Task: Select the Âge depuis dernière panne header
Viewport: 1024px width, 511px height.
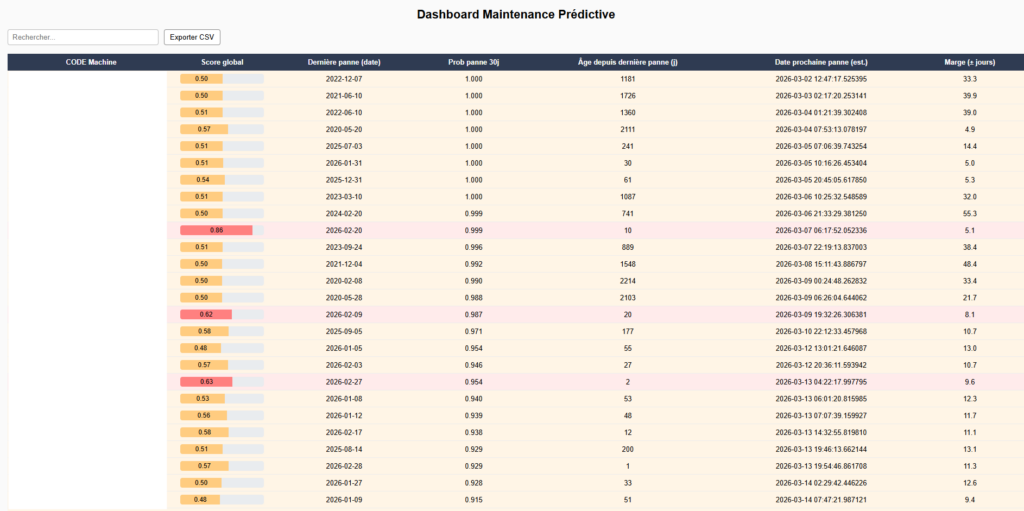Action: tap(628, 62)
